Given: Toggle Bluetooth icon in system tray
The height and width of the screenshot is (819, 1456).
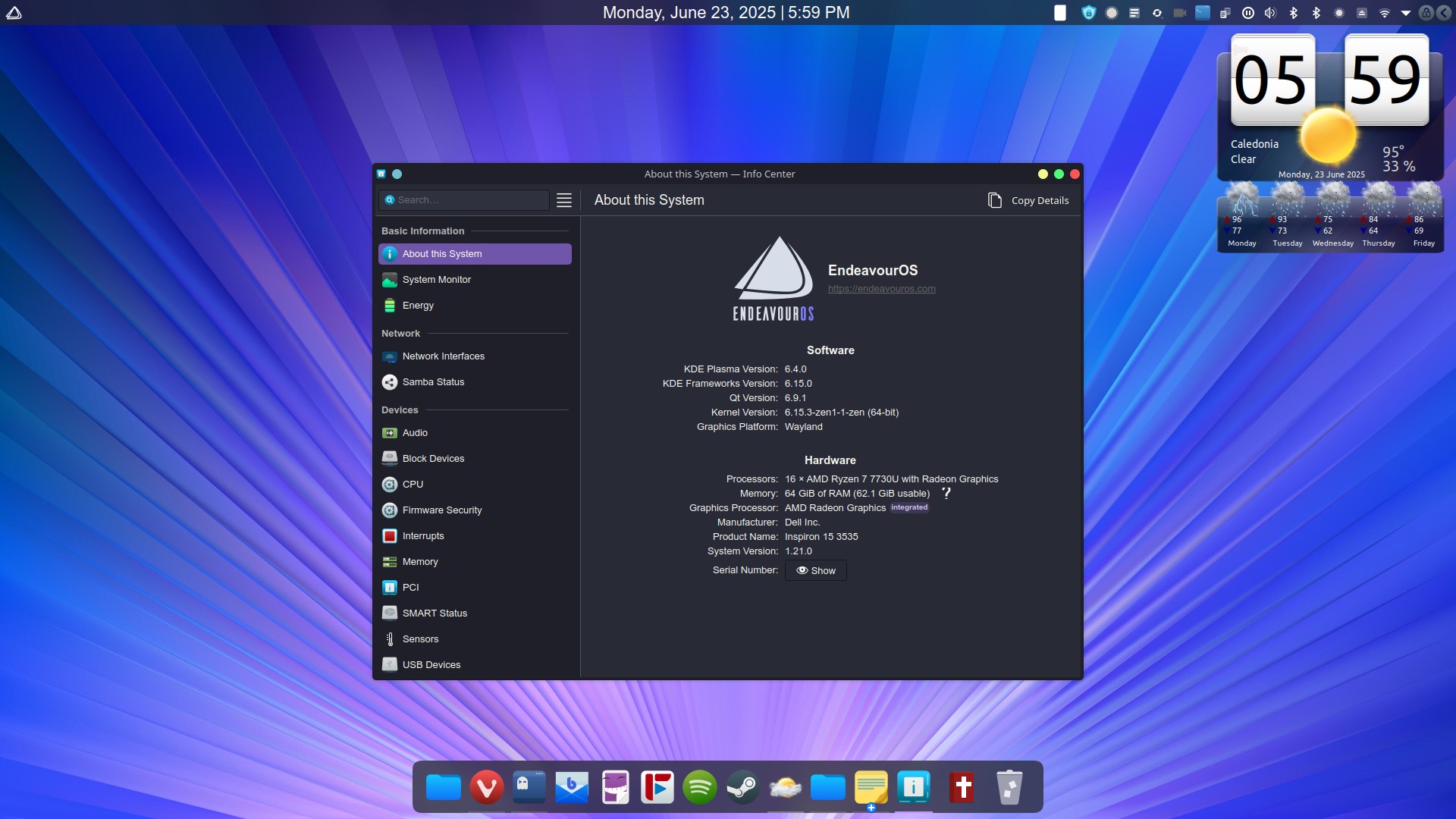Looking at the screenshot, I should coord(1294,13).
